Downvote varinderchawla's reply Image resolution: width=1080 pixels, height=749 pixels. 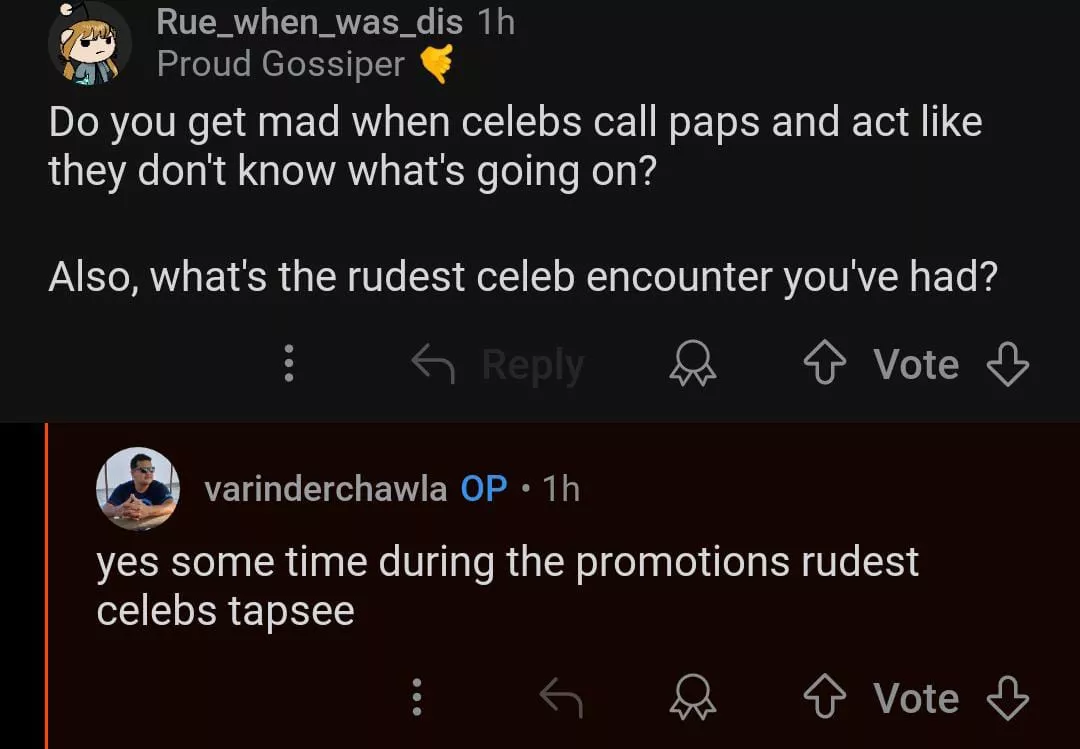1006,698
